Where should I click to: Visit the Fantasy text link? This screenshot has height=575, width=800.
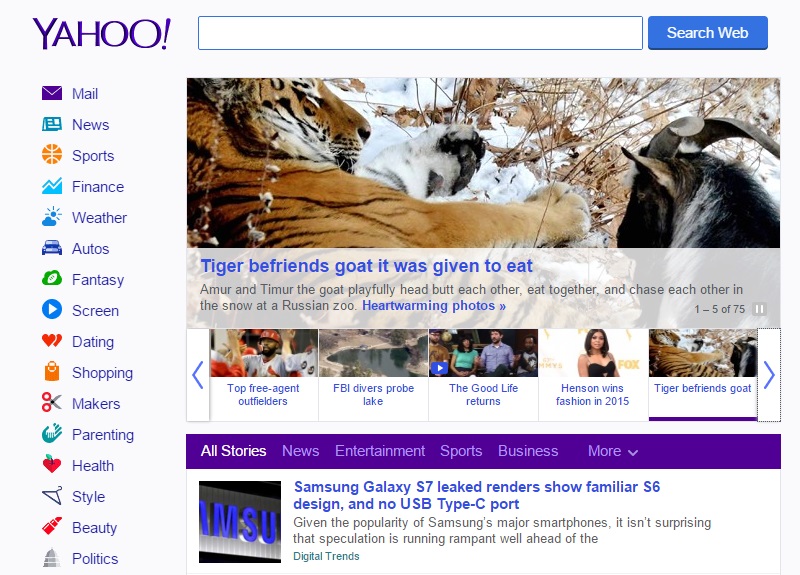pyautogui.click(x=98, y=280)
